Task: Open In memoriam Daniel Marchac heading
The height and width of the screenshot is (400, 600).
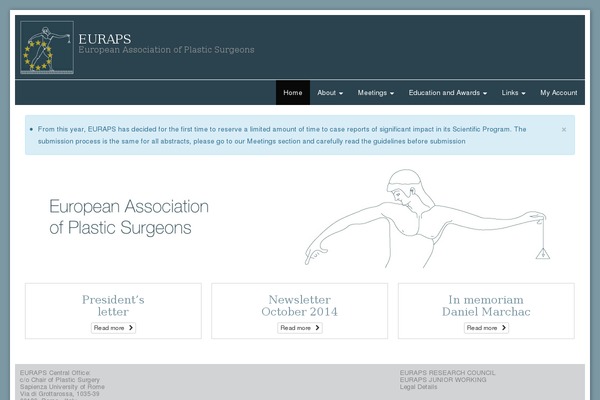Action: (486, 305)
